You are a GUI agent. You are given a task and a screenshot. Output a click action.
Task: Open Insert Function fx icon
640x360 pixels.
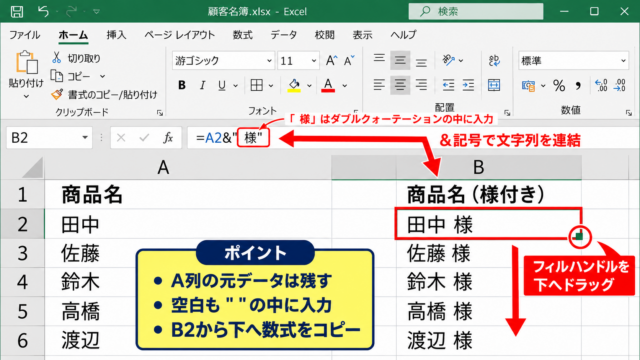168,138
